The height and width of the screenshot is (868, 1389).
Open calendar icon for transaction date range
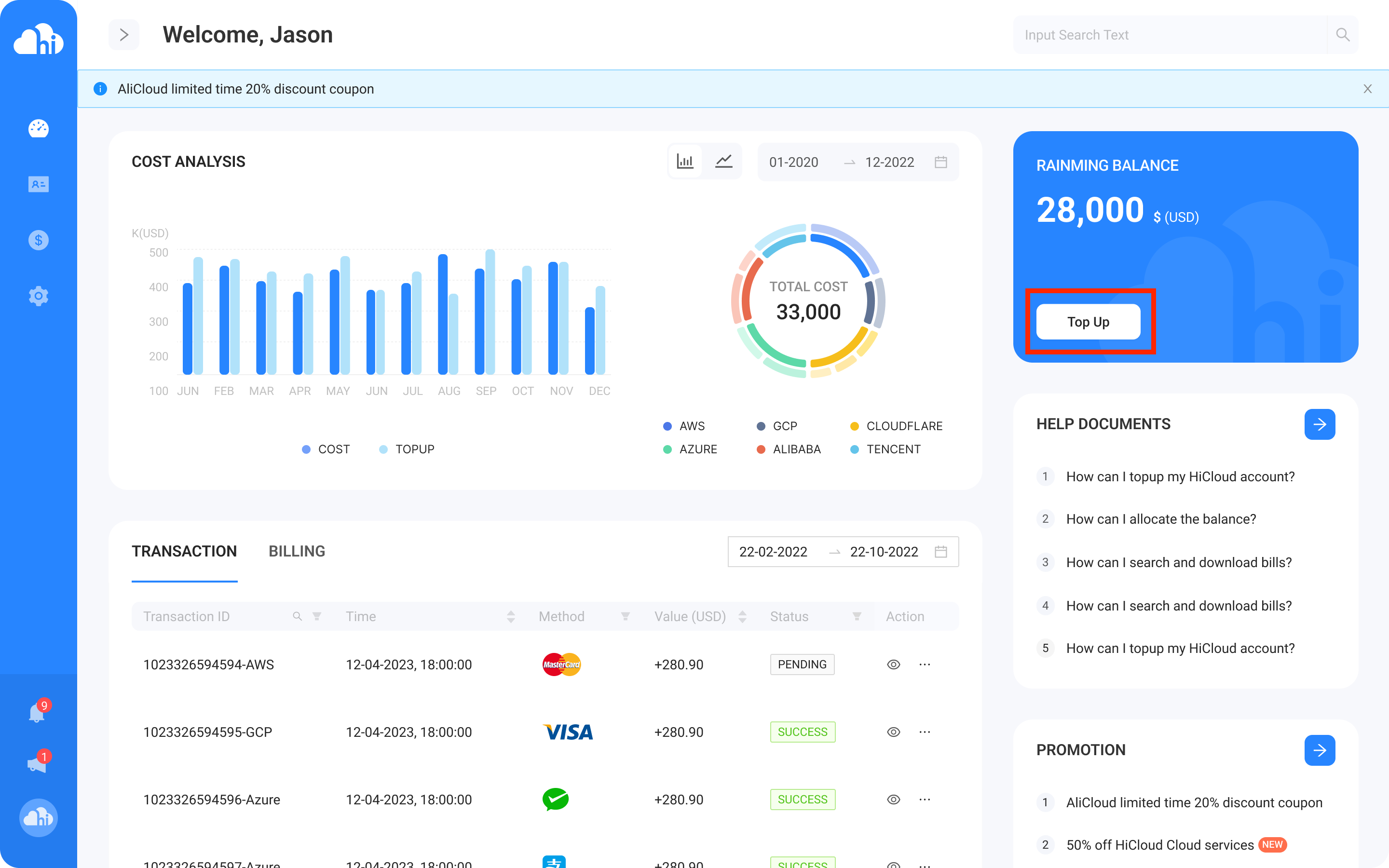point(941,552)
